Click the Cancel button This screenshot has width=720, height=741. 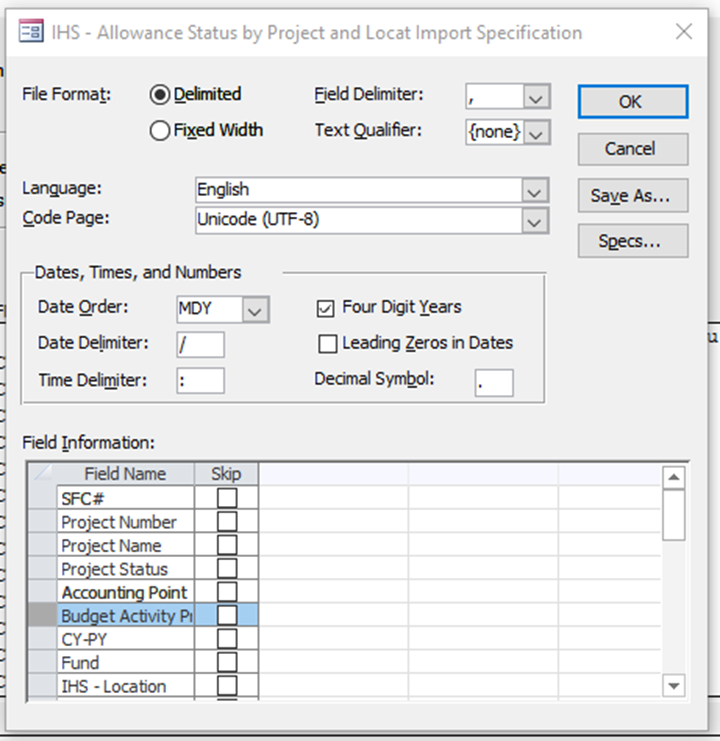click(632, 149)
